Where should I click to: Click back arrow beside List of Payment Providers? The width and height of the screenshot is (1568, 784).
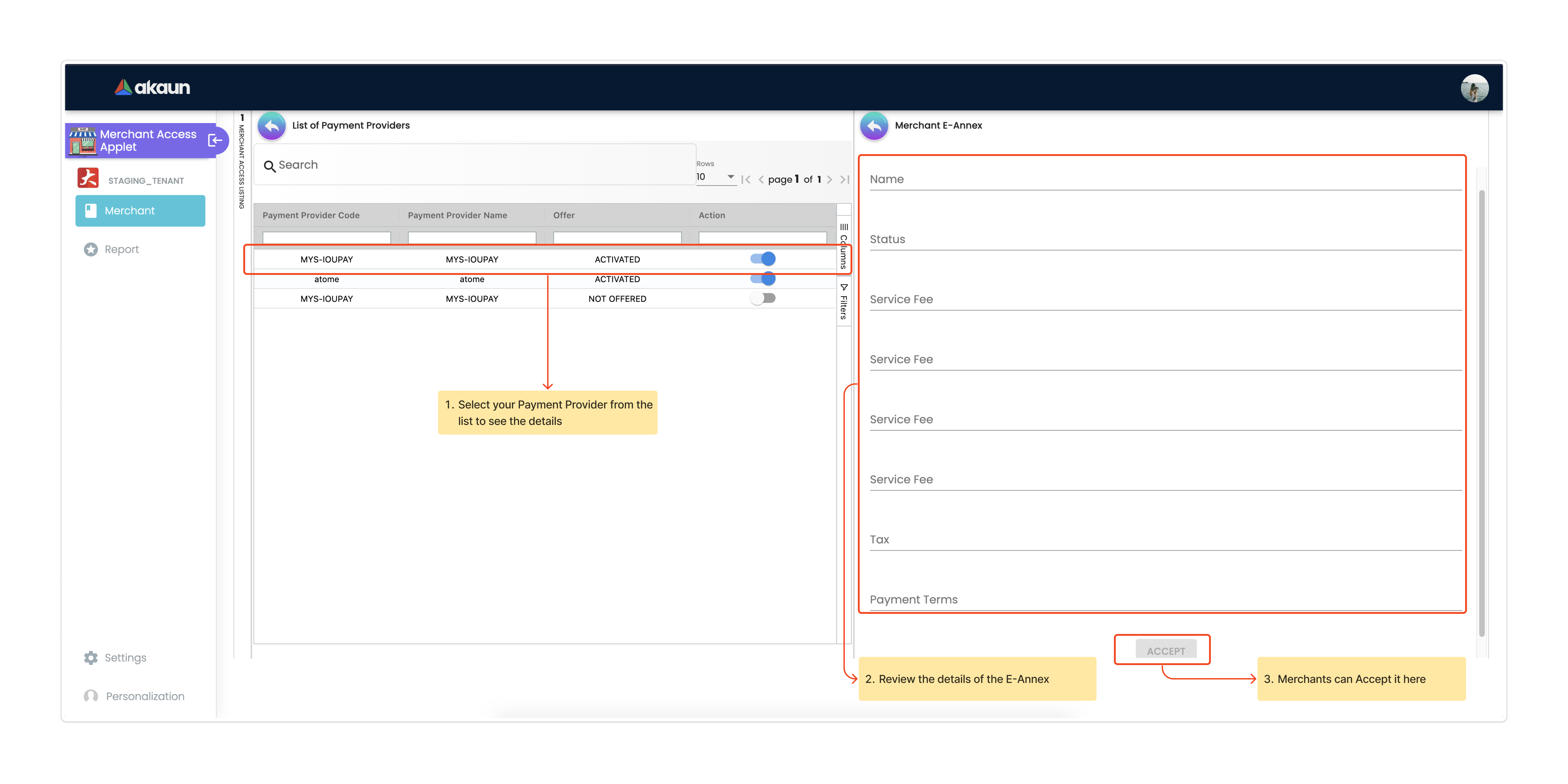click(x=271, y=126)
